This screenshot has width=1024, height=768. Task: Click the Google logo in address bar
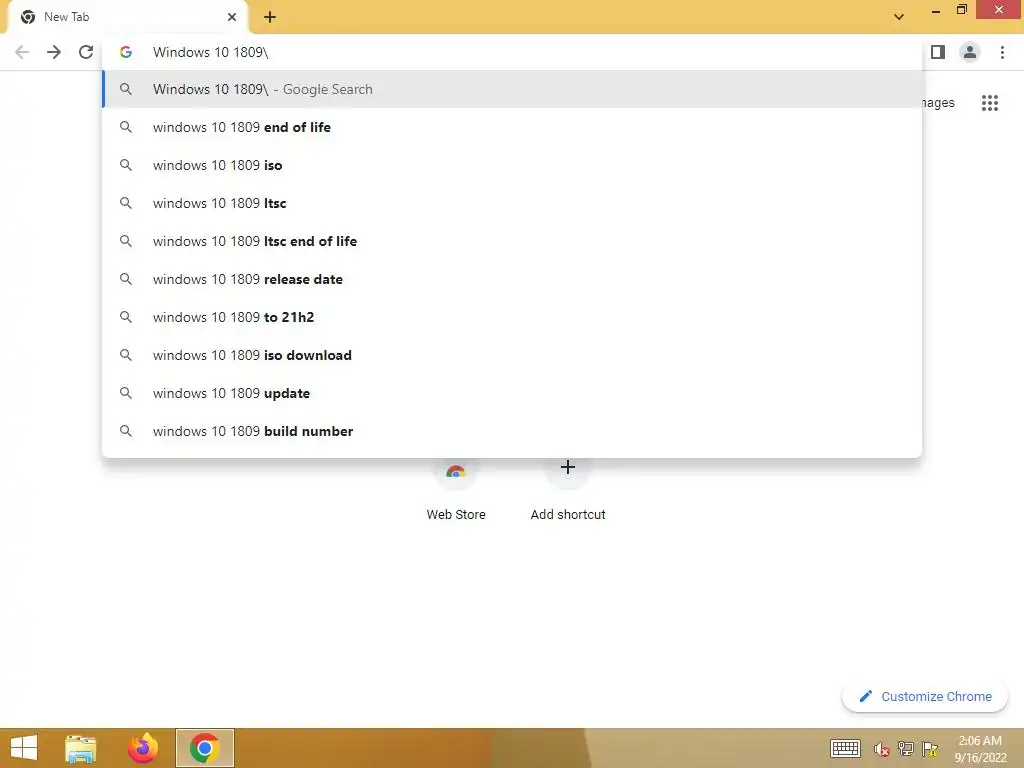pyautogui.click(x=126, y=52)
